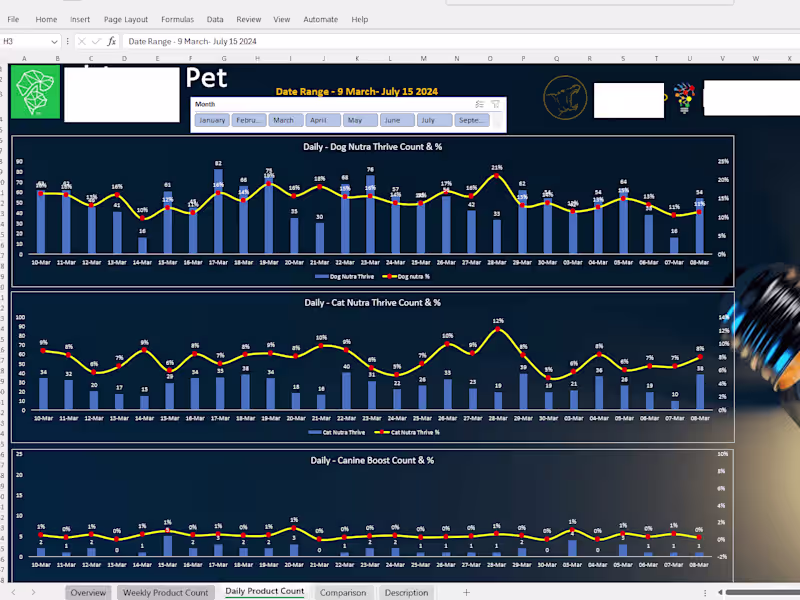Open the Name Box dropdown arrow
Image resolution: width=800 pixels, height=600 pixels.
54,41
